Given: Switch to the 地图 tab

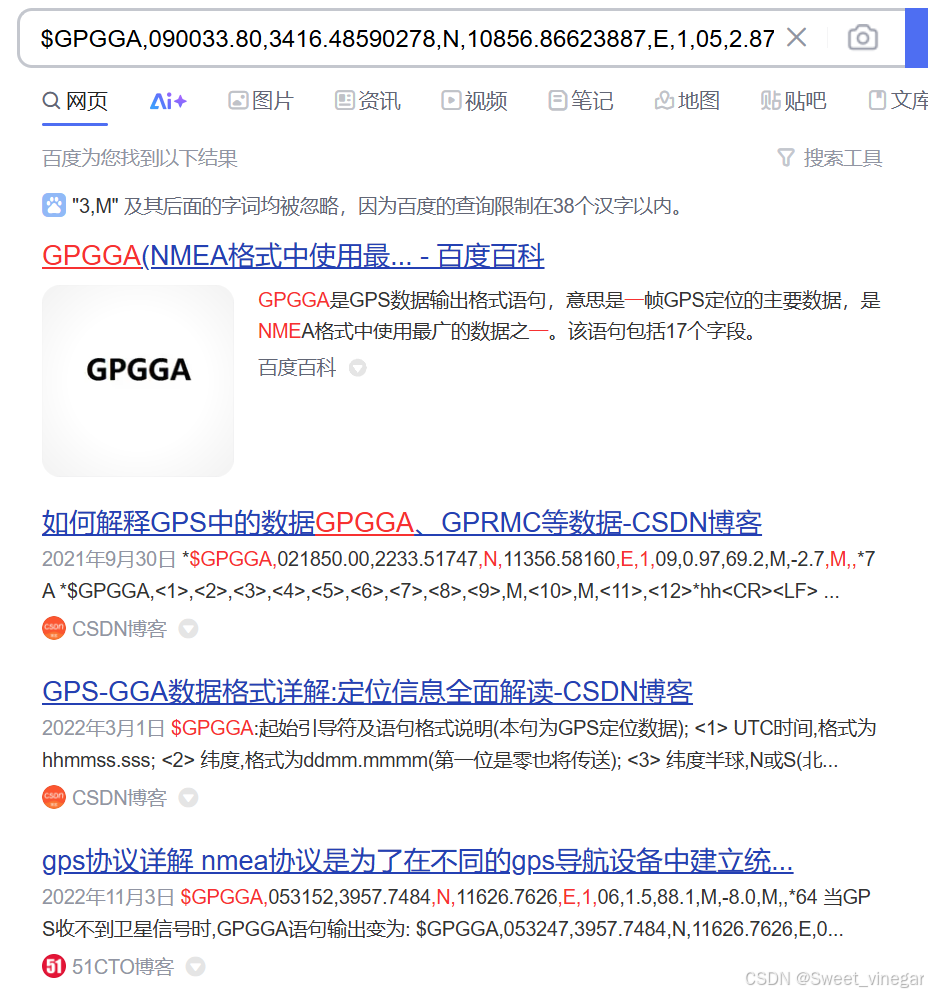Looking at the screenshot, I should click(x=687, y=101).
